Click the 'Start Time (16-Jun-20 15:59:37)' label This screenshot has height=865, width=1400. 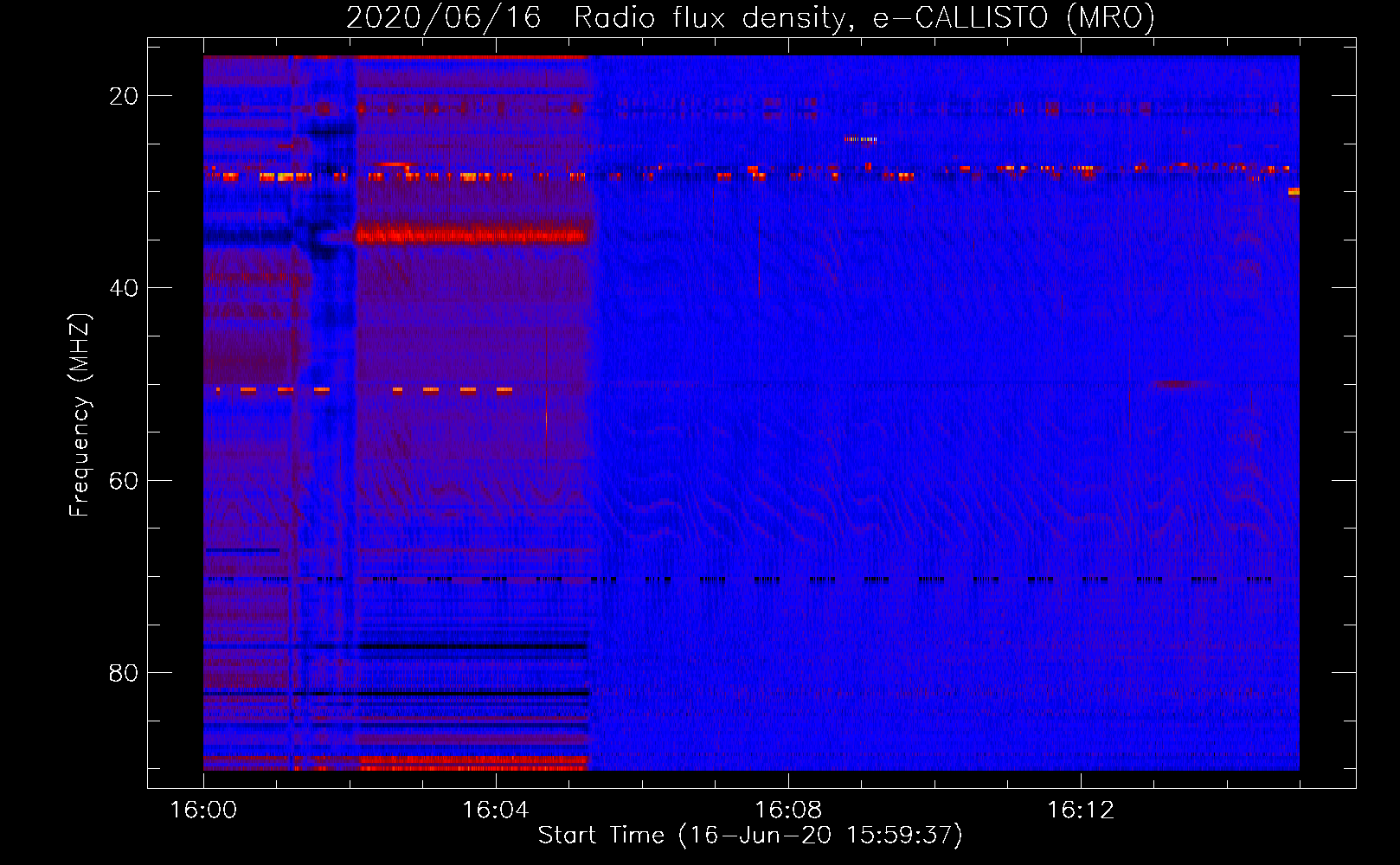[750, 836]
